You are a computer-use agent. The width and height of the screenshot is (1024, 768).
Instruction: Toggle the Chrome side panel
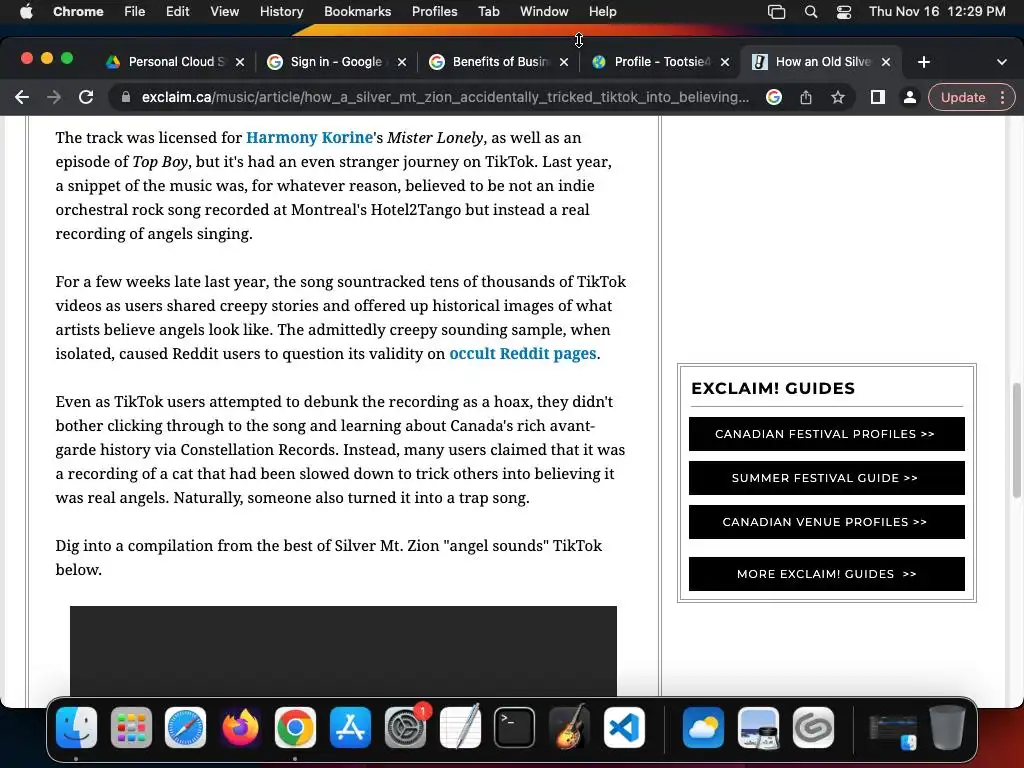click(878, 97)
